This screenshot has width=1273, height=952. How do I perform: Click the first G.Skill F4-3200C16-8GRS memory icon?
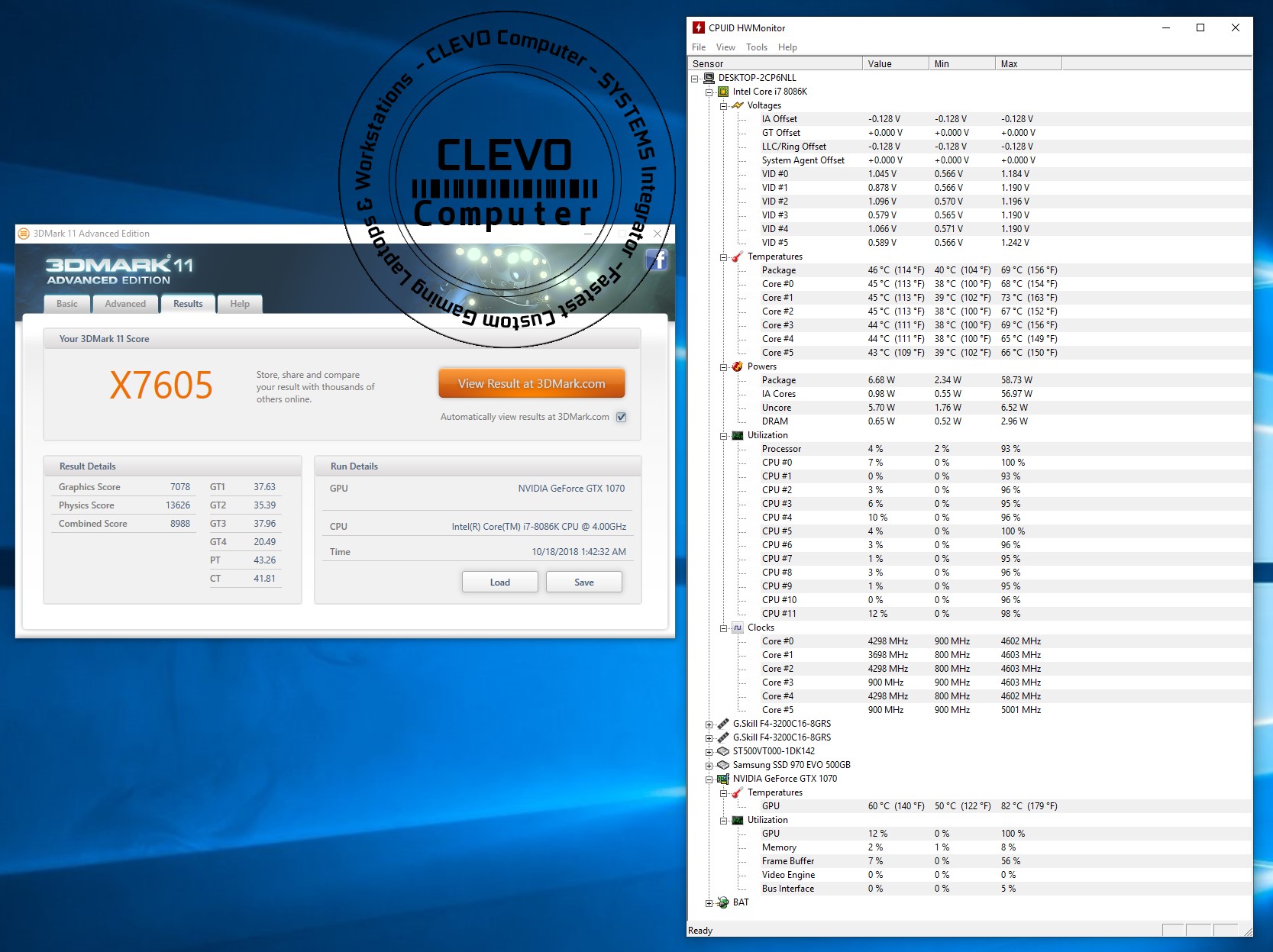coord(723,724)
